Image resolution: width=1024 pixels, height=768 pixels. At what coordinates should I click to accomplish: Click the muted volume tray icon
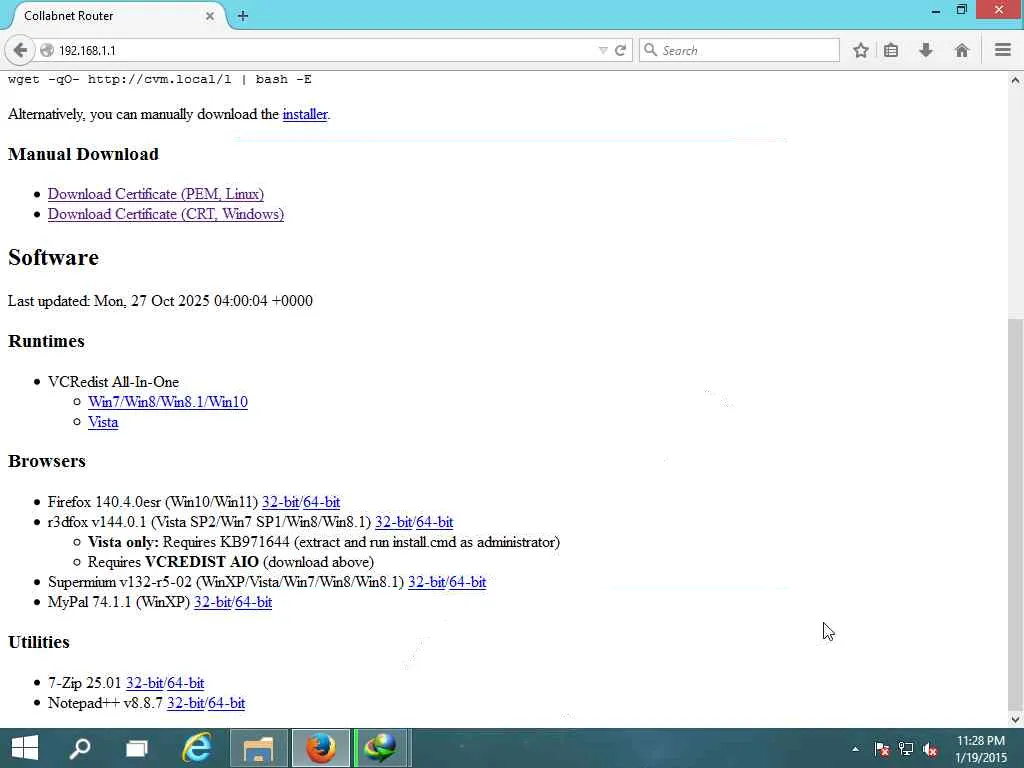click(x=930, y=749)
